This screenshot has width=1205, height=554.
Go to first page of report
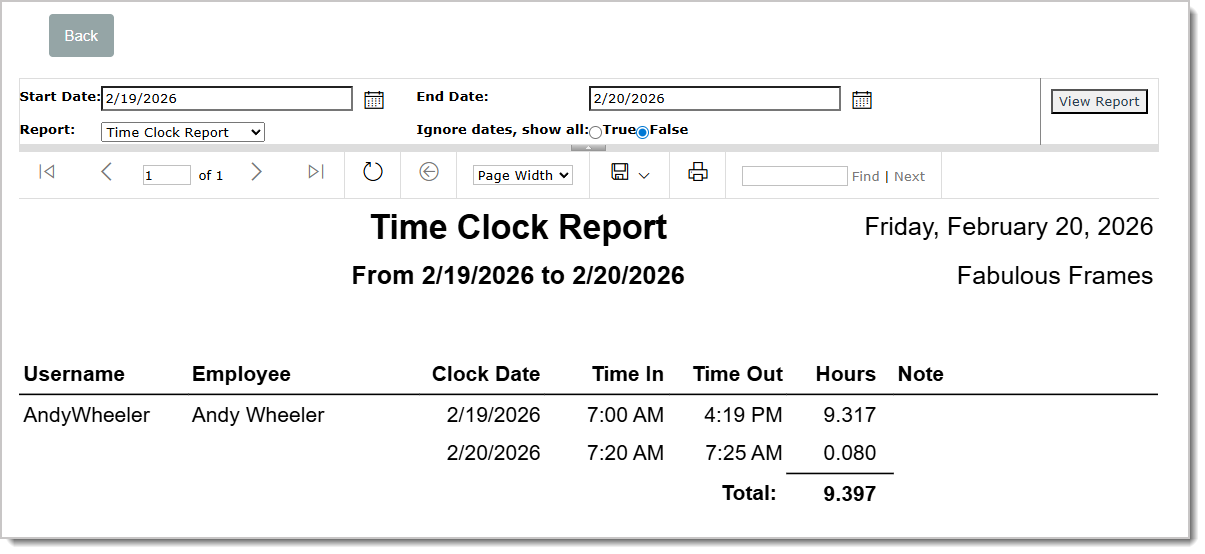pyautogui.click(x=46, y=172)
